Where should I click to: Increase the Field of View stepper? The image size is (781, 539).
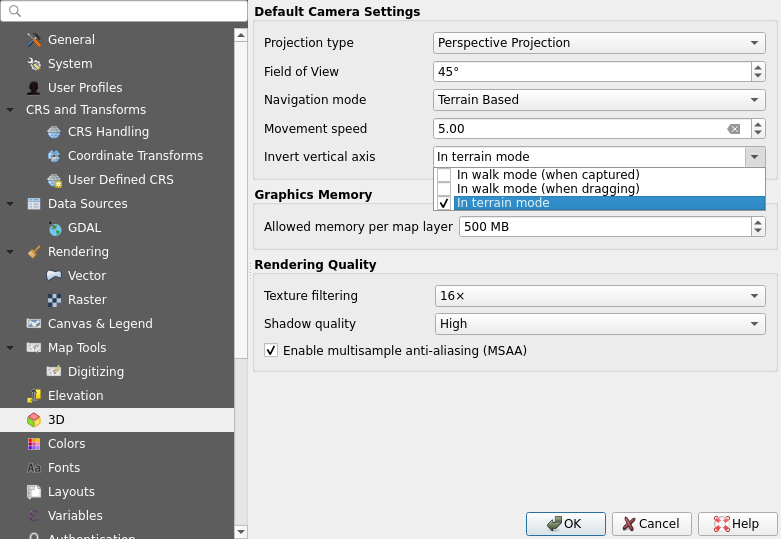click(x=758, y=67)
